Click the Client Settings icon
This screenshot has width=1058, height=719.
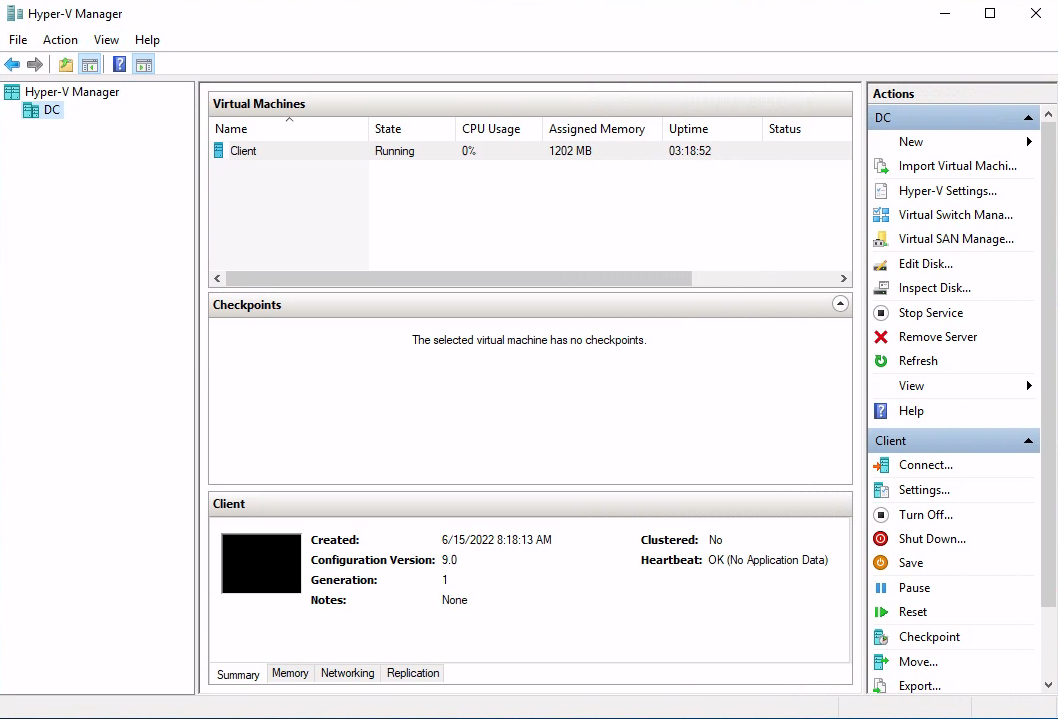pos(881,490)
